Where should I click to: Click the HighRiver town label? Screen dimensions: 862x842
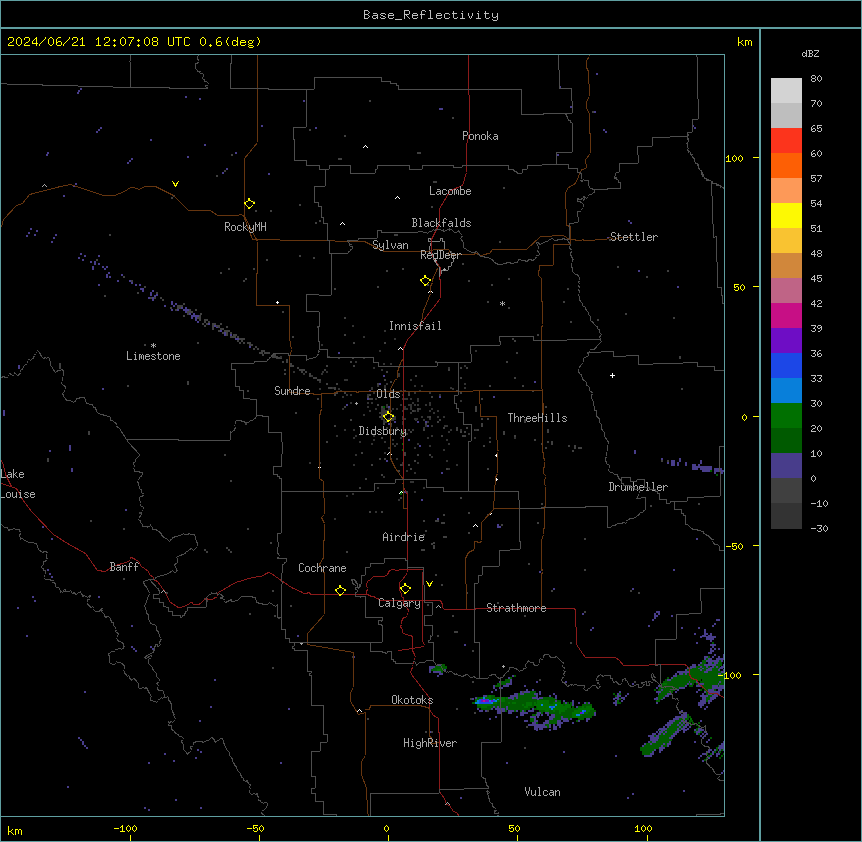pyautogui.click(x=430, y=743)
